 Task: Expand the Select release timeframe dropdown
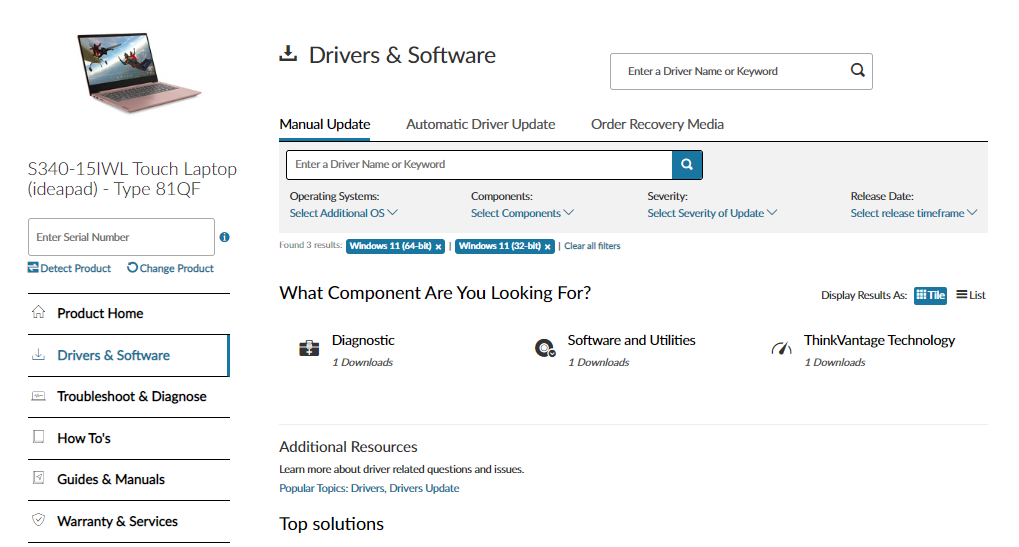point(914,213)
